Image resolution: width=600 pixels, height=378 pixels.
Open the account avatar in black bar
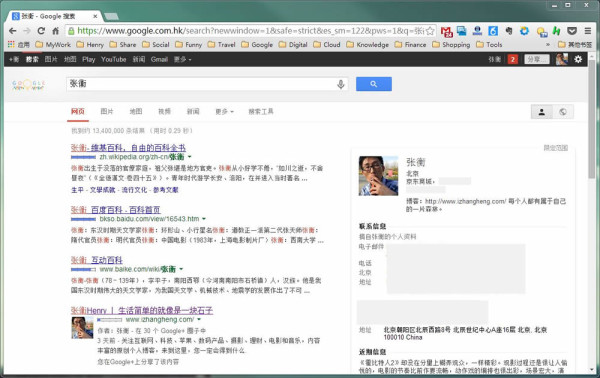[x=562, y=59]
